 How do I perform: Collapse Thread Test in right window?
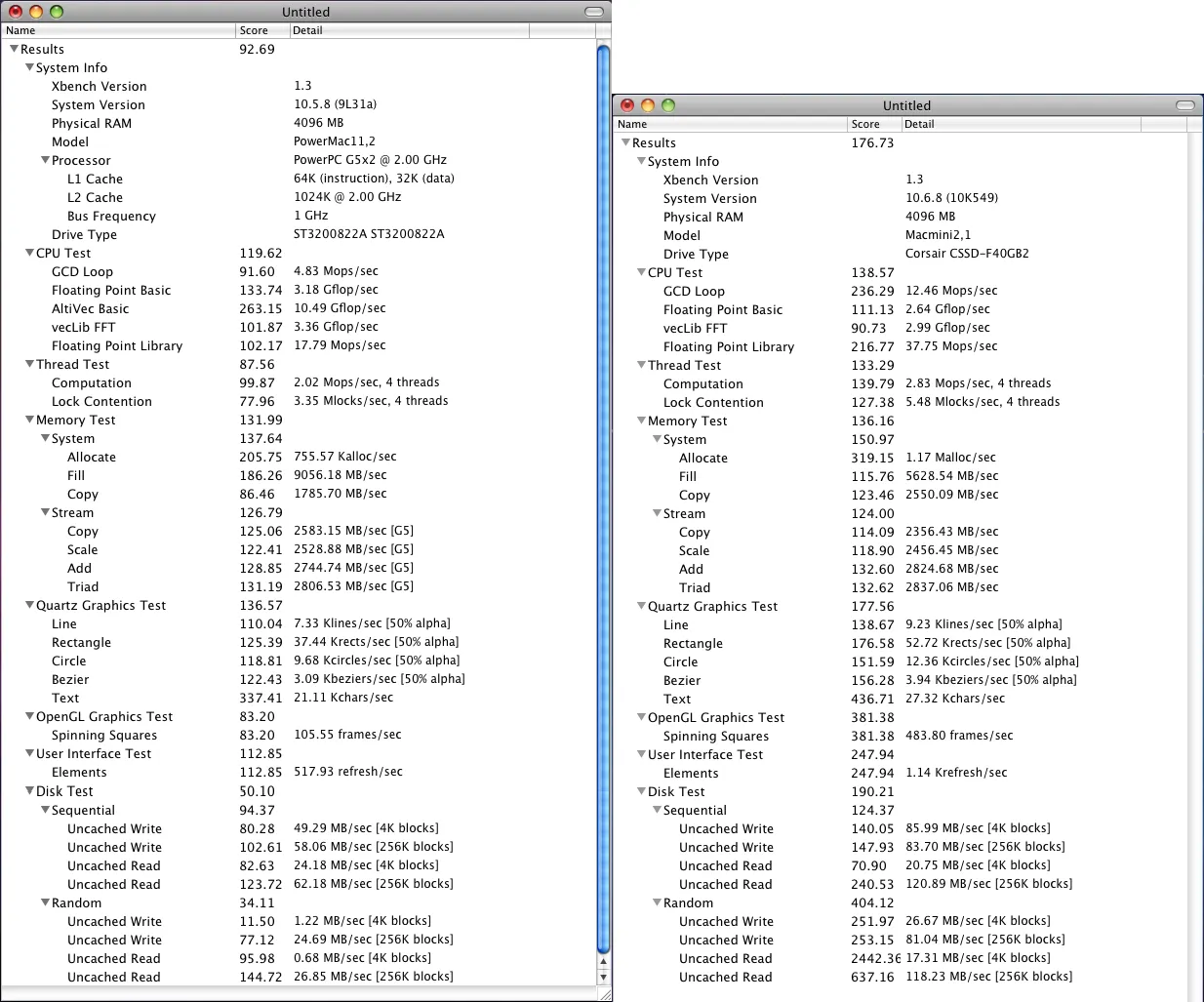pos(641,365)
